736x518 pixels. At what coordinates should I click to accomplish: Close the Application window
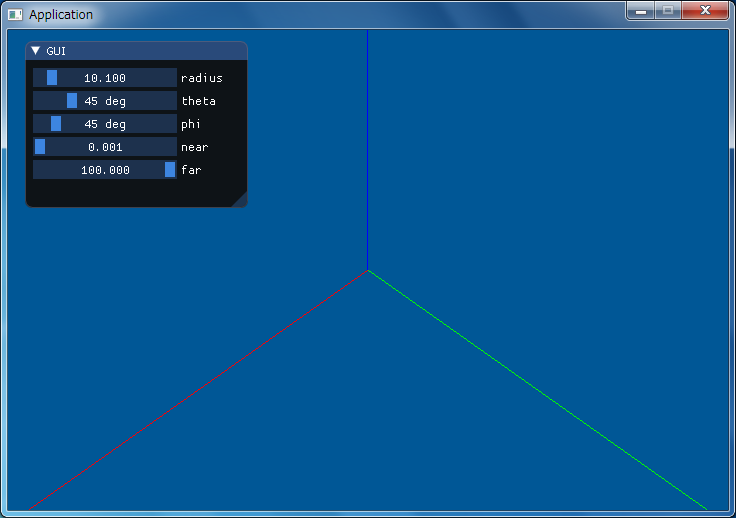tap(705, 10)
